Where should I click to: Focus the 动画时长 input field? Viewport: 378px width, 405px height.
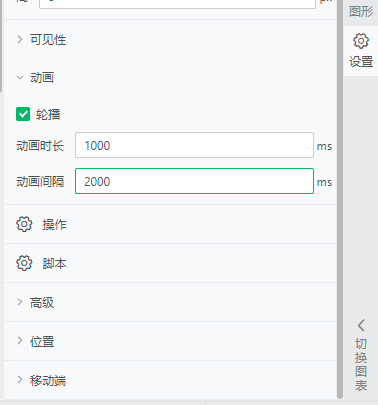pyautogui.click(x=194, y=145)
